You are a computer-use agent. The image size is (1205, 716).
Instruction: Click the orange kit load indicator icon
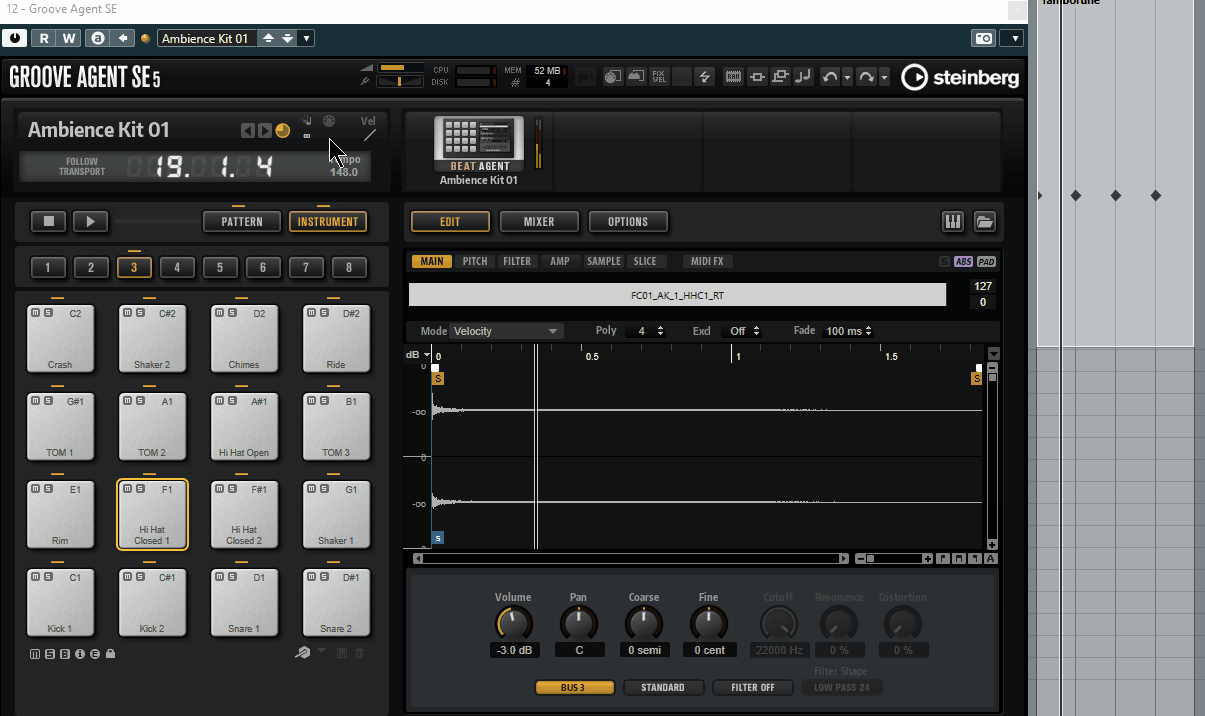282,130
